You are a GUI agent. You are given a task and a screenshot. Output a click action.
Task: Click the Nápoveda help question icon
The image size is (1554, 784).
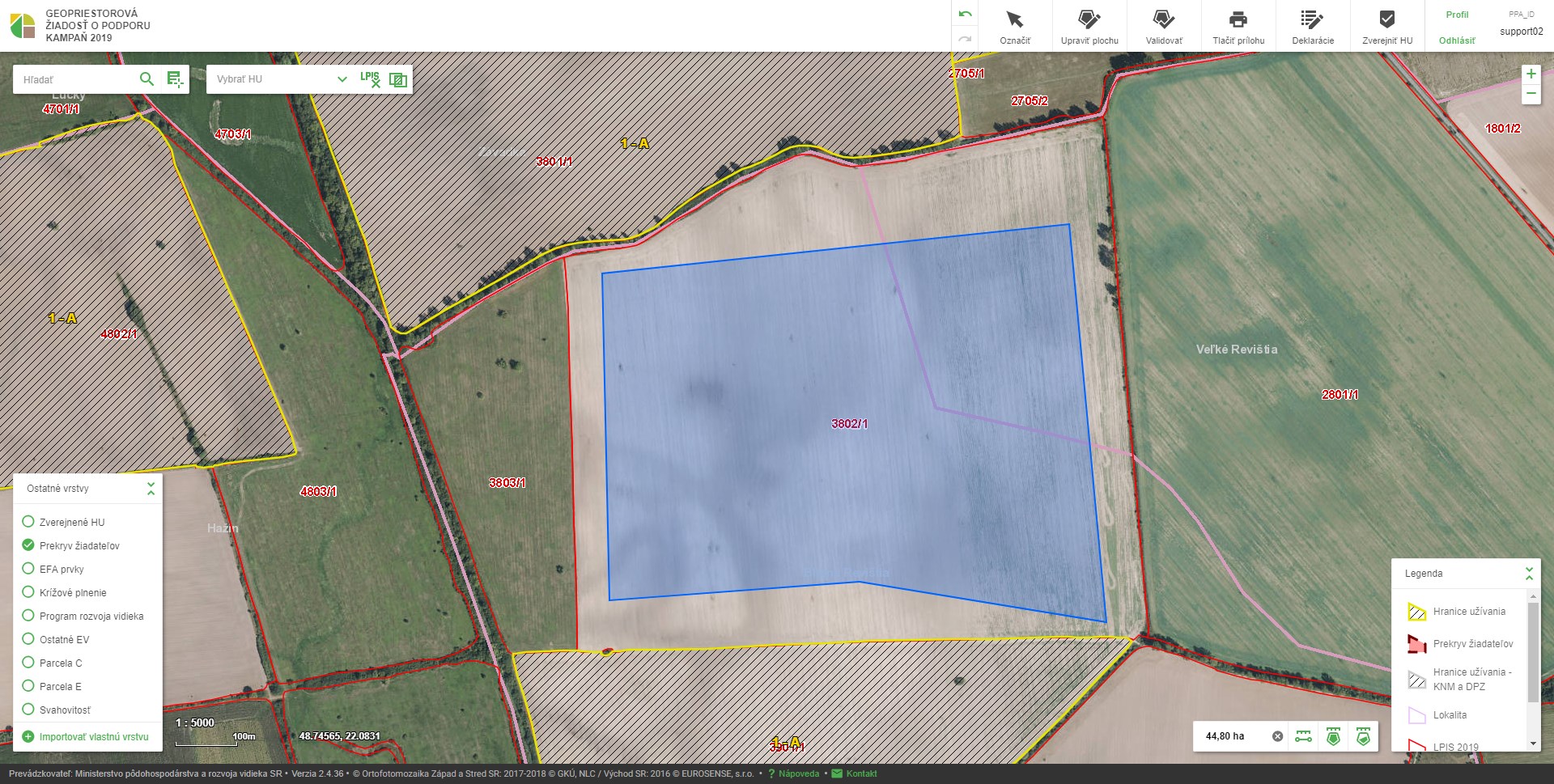771,773
